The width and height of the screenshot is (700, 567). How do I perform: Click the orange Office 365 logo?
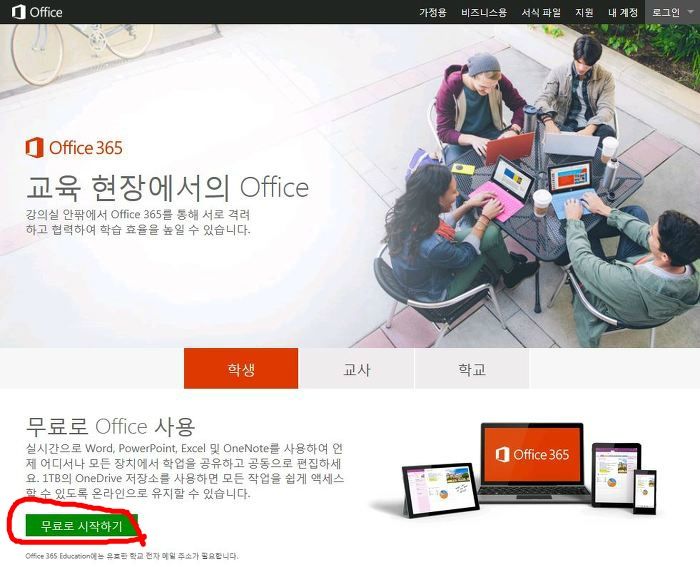point(74,148)
